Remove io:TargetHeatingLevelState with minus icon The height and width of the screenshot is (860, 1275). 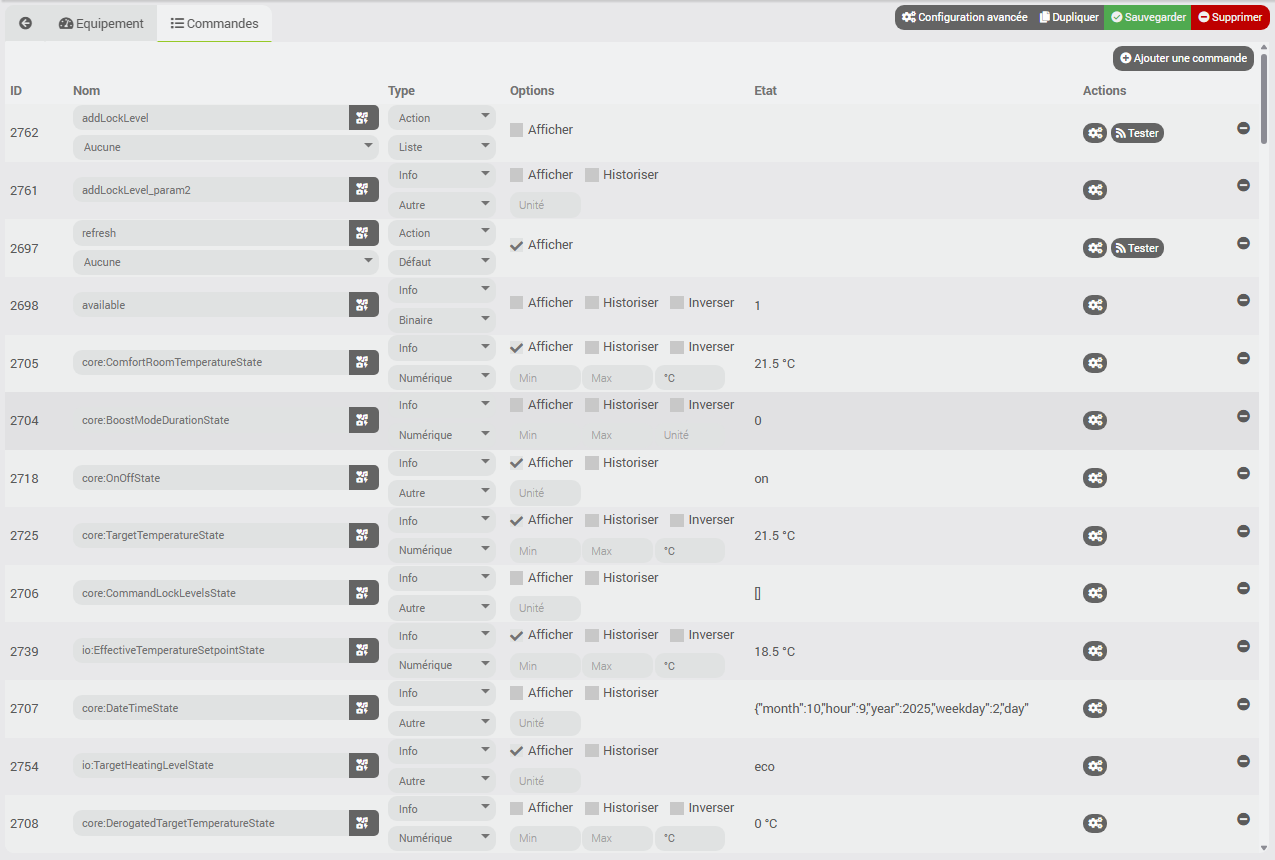tap(1243, 761)
